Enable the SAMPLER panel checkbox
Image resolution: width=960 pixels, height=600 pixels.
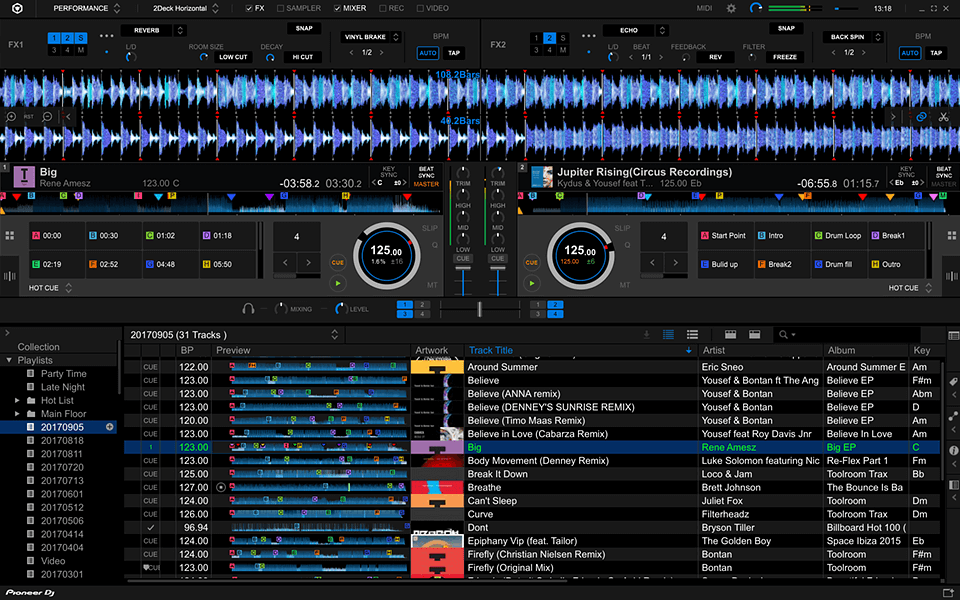[279, 8]
